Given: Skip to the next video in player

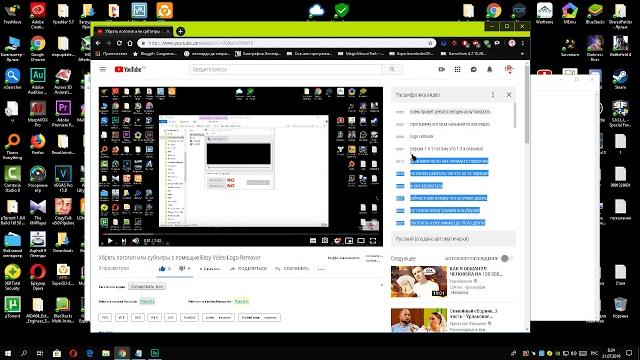Looking at the screenshot, I should tap(123, 241).
